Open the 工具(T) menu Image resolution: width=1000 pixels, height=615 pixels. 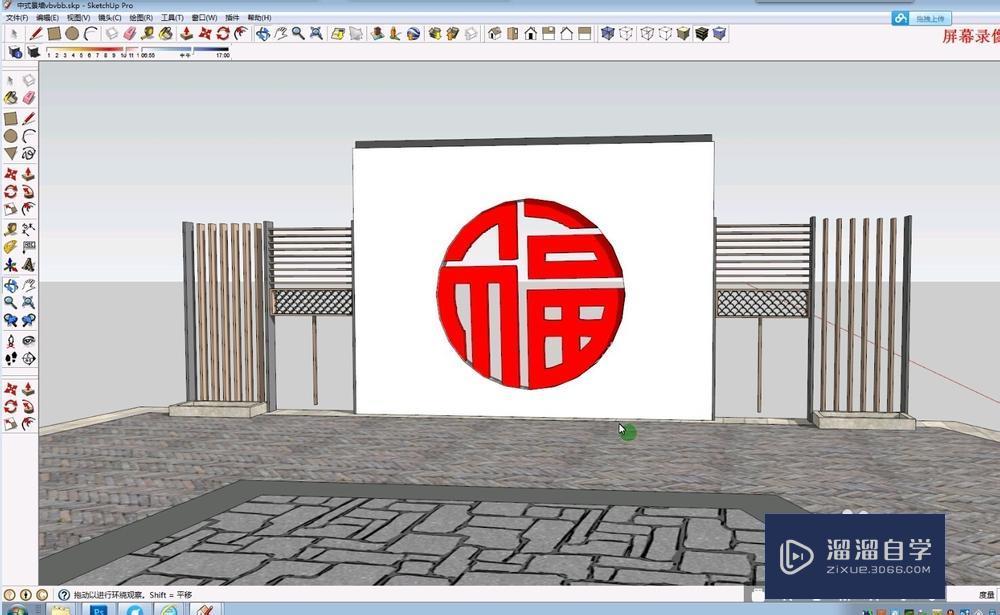tap(172, 18)
